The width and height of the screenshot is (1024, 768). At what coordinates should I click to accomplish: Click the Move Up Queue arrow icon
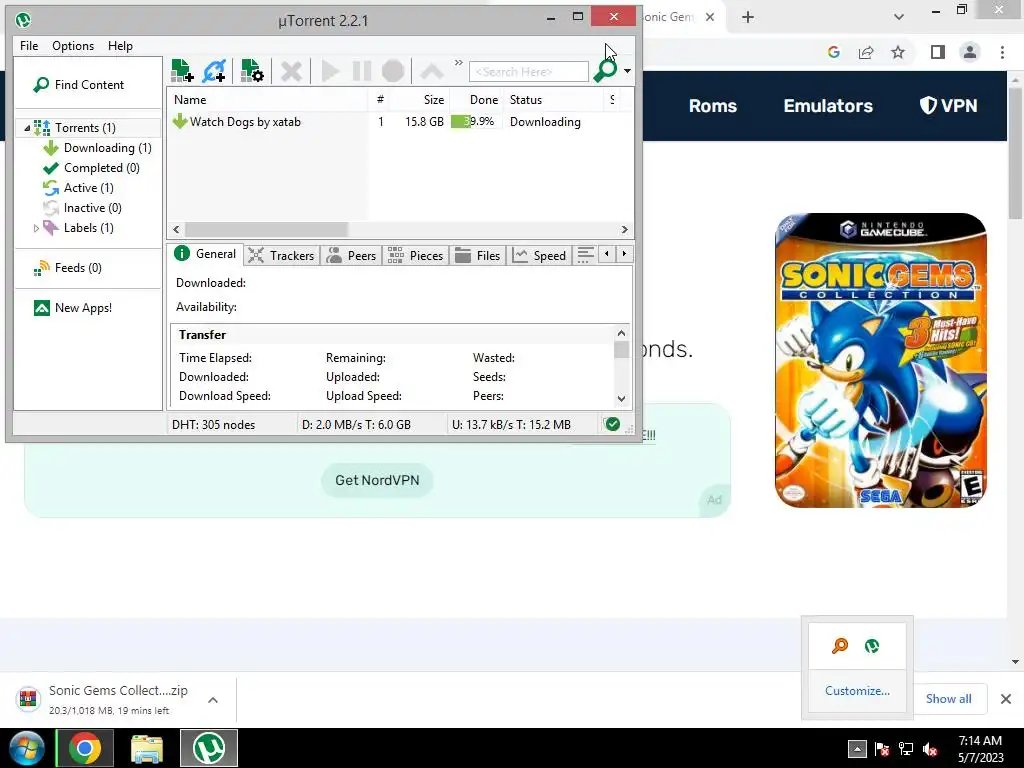click(432, 71)
